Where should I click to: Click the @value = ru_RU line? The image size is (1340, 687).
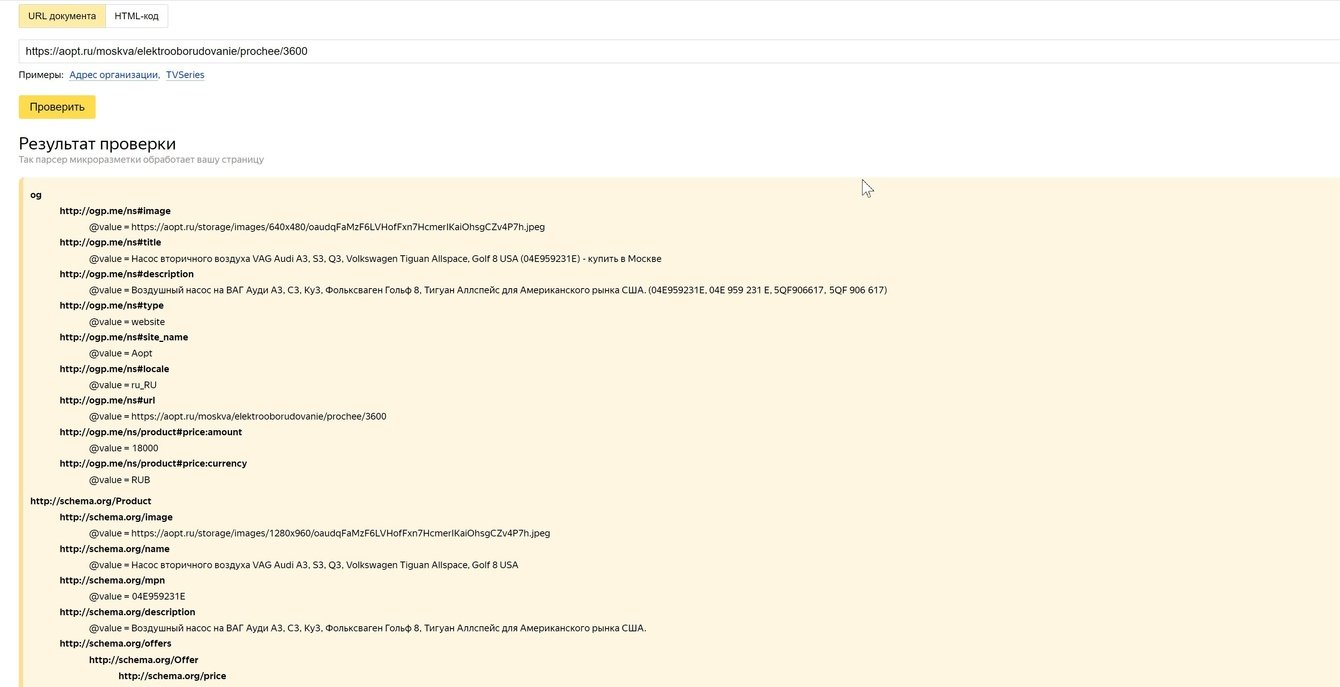pyautogui.click(x=123, y=385)
